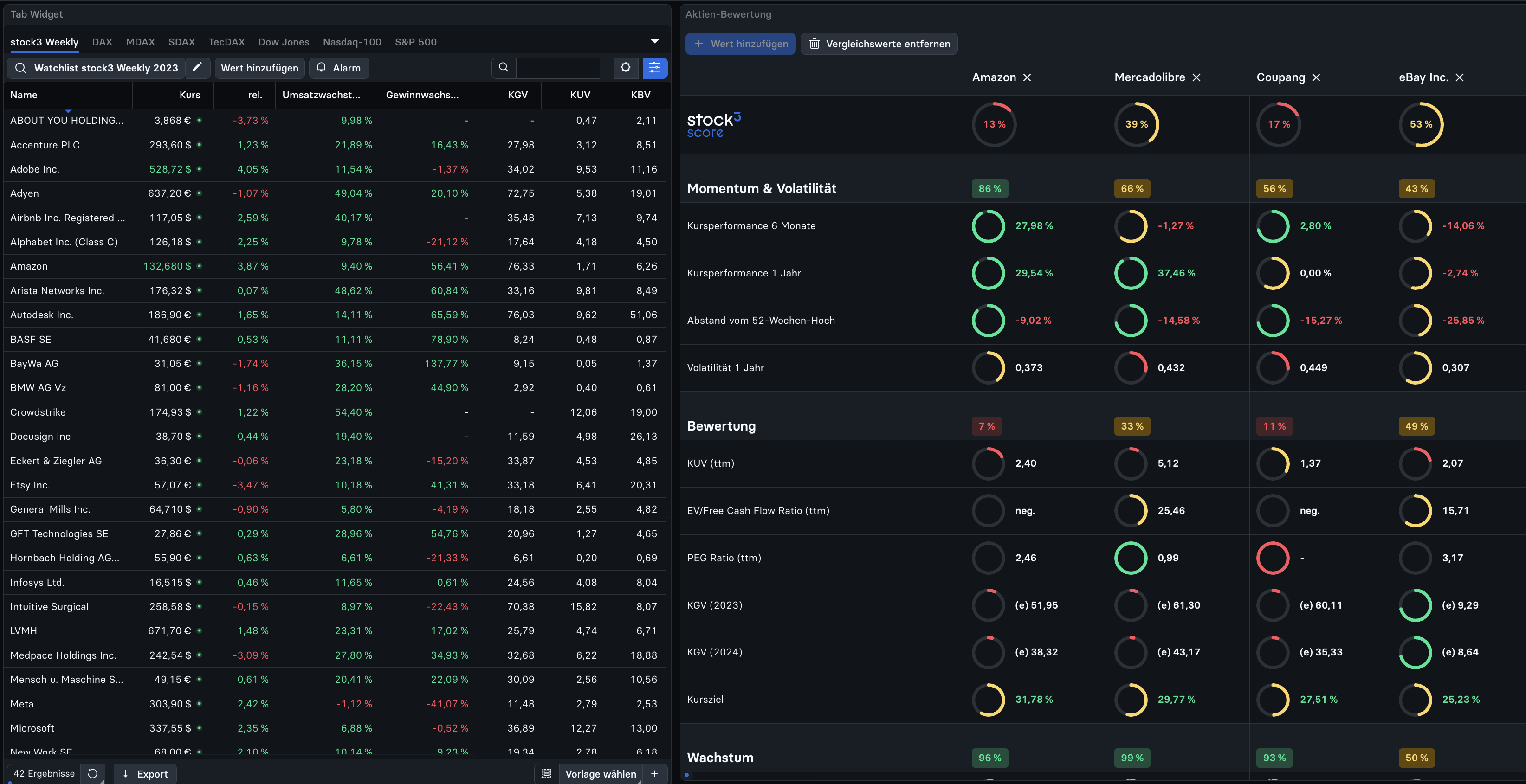Click the plus icon in blue Wert hinzufügen button

[x=699, y=44]
